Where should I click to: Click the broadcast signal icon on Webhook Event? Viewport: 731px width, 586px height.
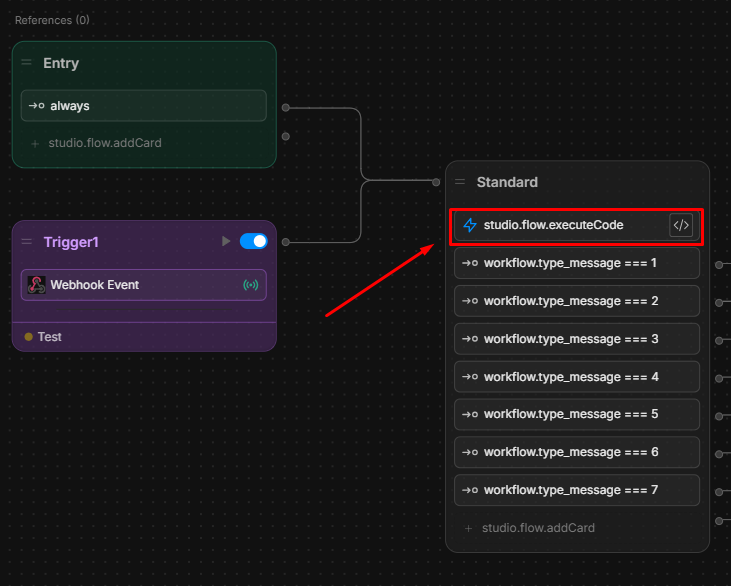click(250, 285)
